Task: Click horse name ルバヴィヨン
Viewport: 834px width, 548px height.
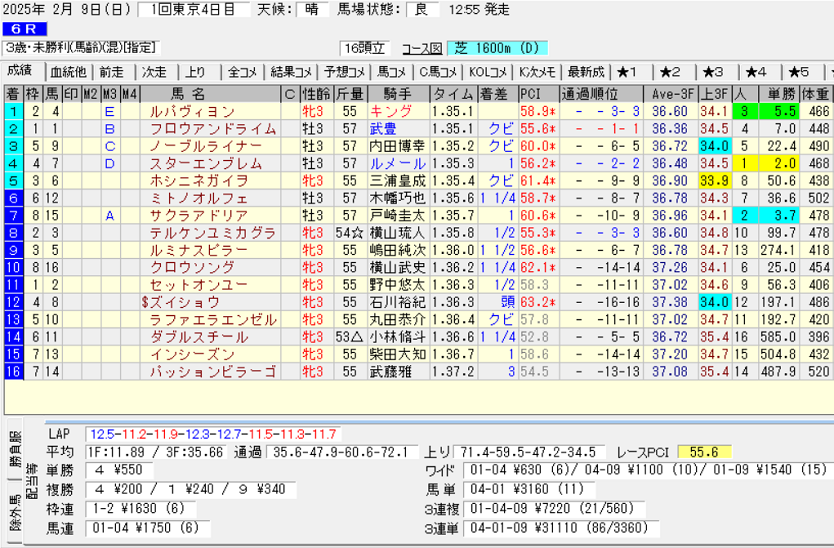Action: coord(192,111)
